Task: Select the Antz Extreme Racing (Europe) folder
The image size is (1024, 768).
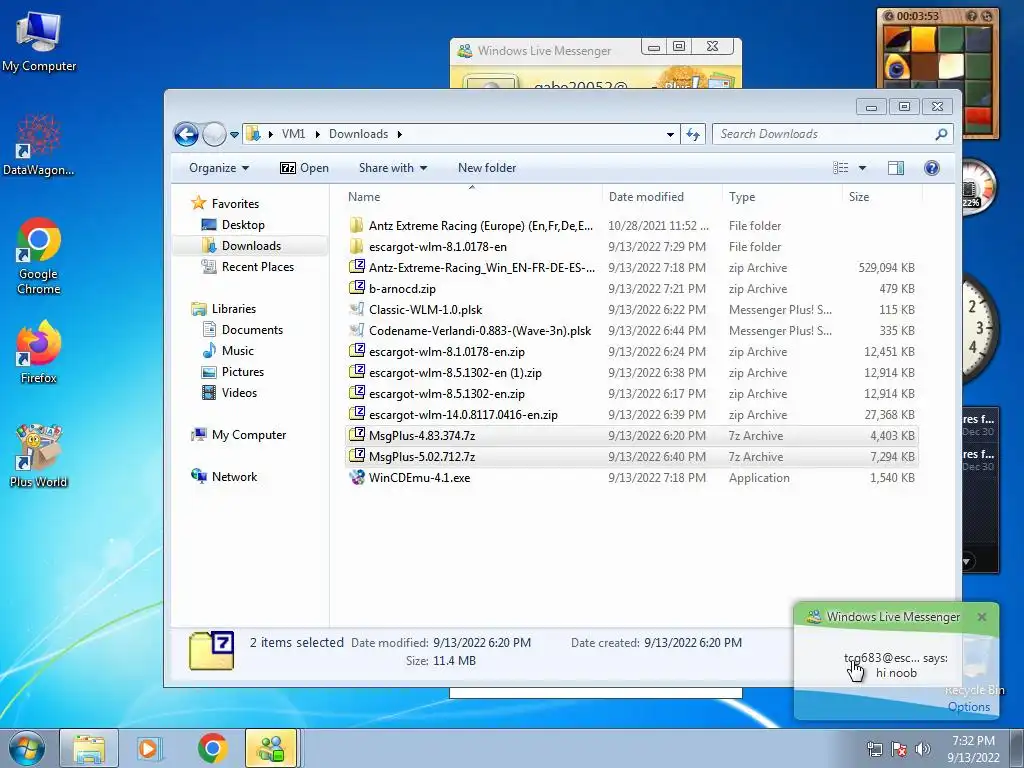Action: click(631, 226)
